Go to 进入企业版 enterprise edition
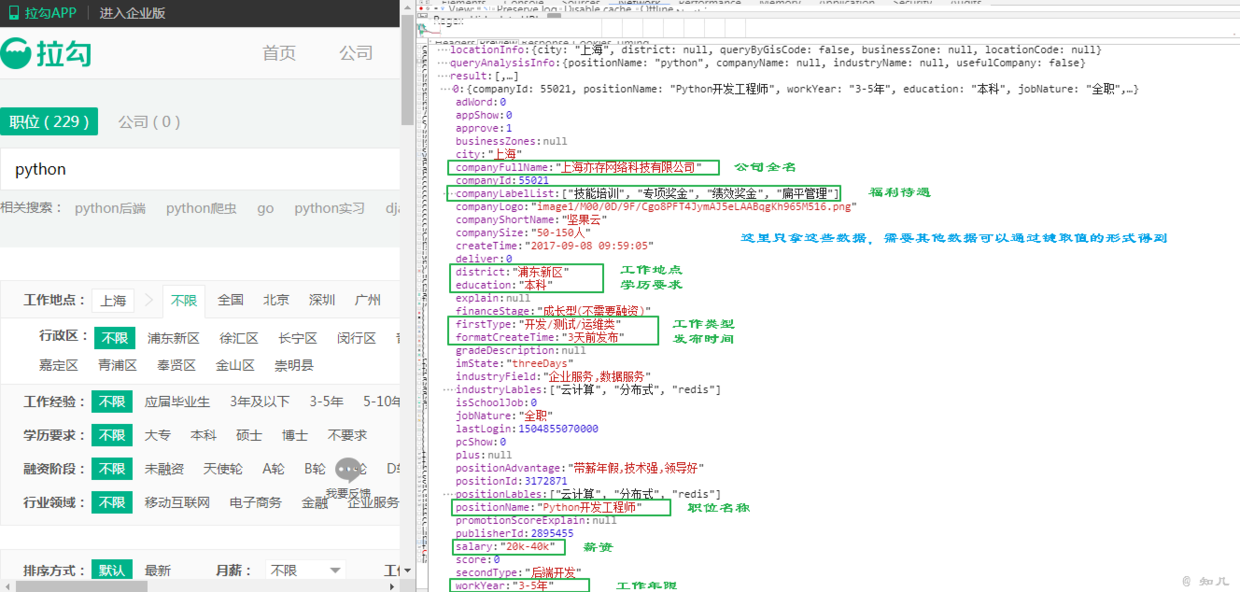The height and width of the screenshot is (592, 1240). [x=133, y=13]
